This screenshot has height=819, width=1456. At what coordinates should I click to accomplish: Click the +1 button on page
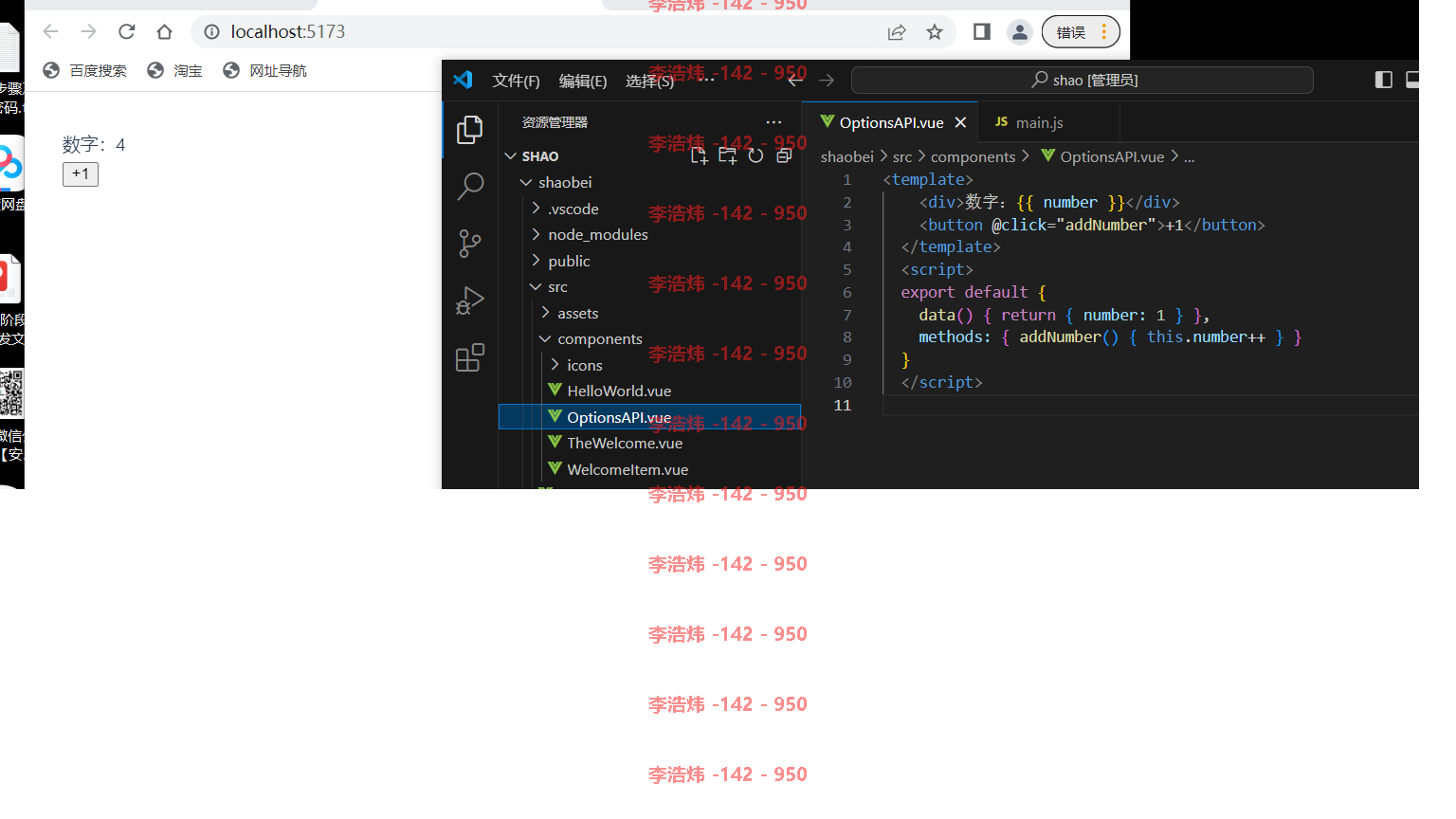(81, 174)
